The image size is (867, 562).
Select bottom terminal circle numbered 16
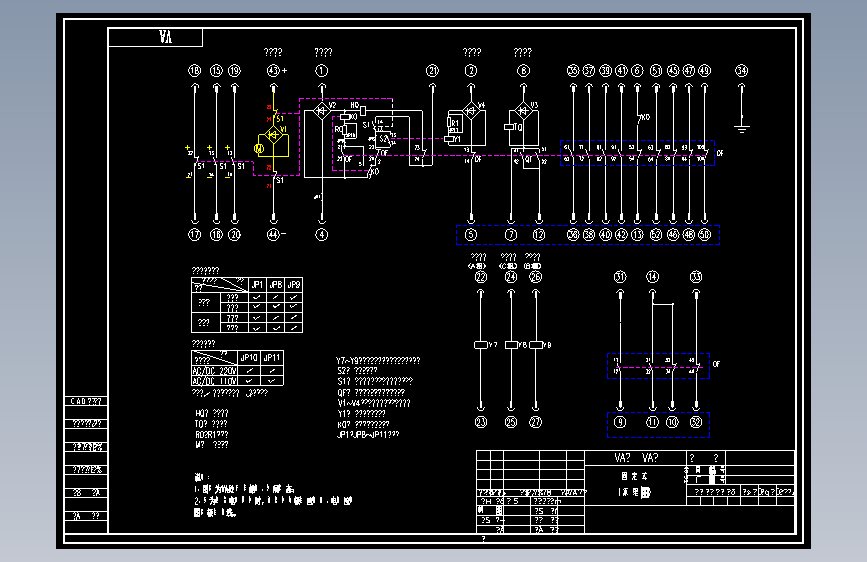pyautogui.click(x=216, y=235)
